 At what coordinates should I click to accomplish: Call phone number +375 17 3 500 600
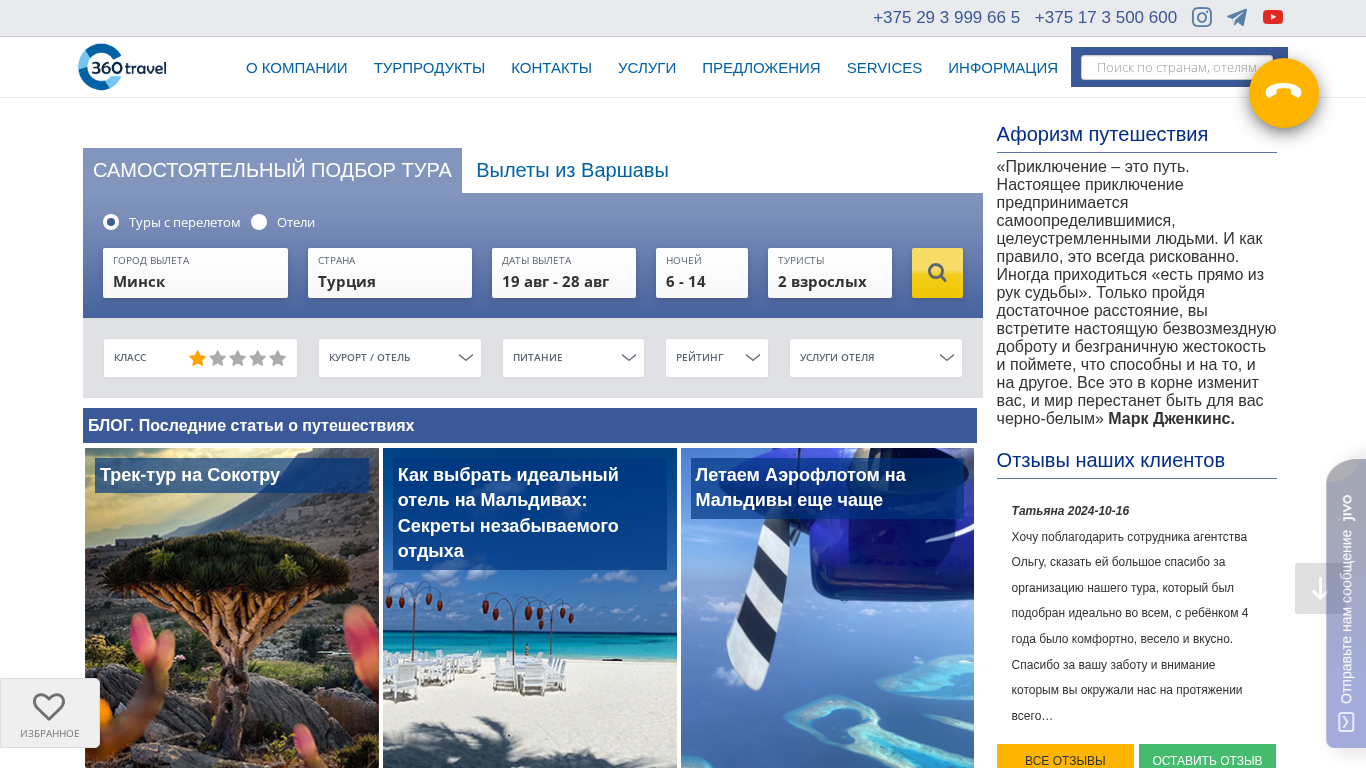(x=1105, y=17)
